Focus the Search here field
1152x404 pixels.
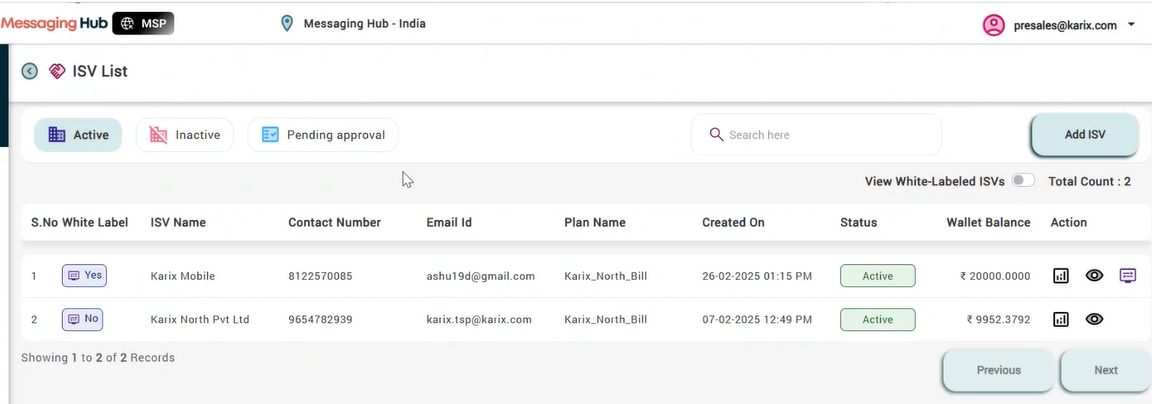coord(816,134)
